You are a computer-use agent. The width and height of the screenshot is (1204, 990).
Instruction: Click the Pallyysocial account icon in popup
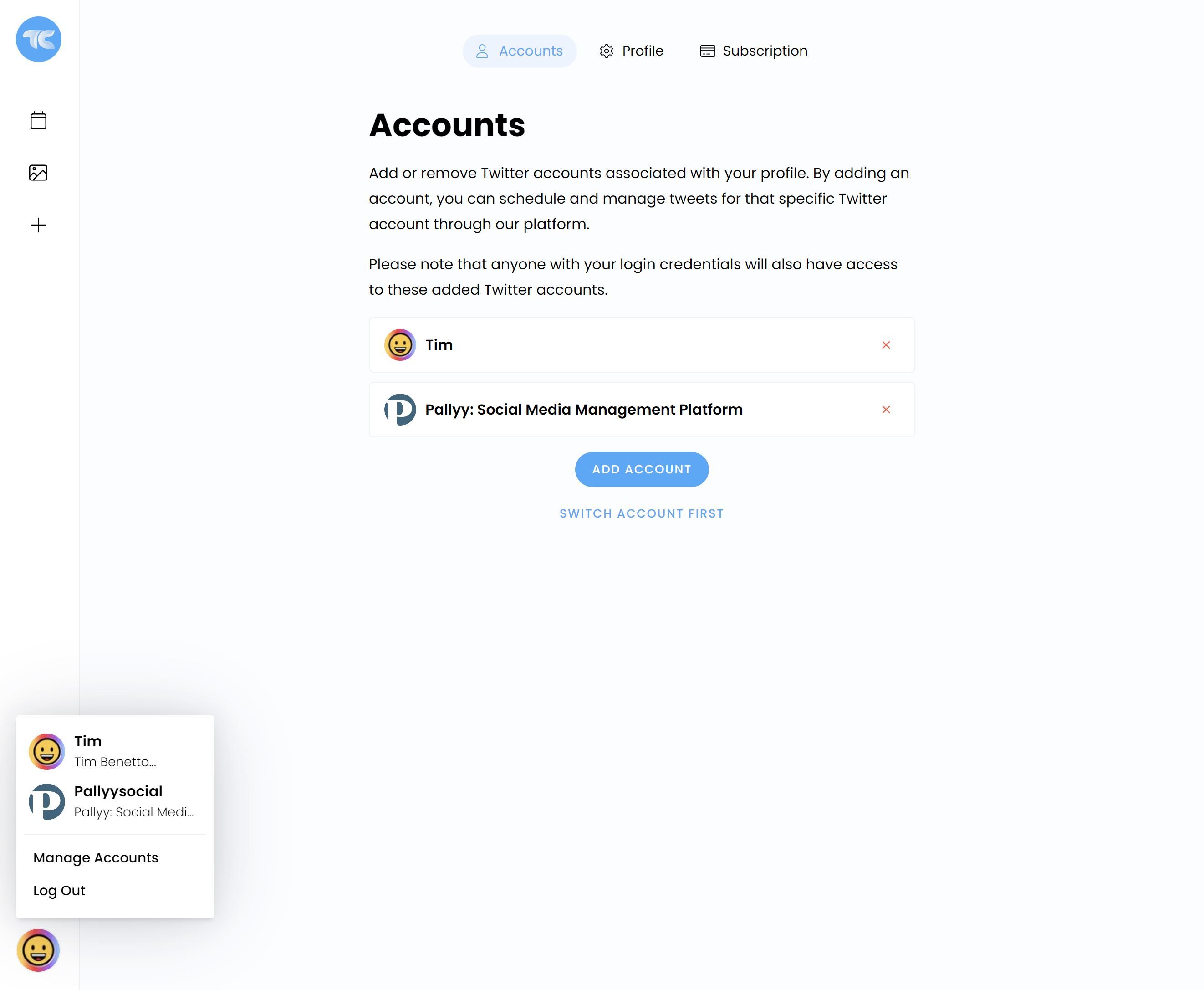click(47, 801)
